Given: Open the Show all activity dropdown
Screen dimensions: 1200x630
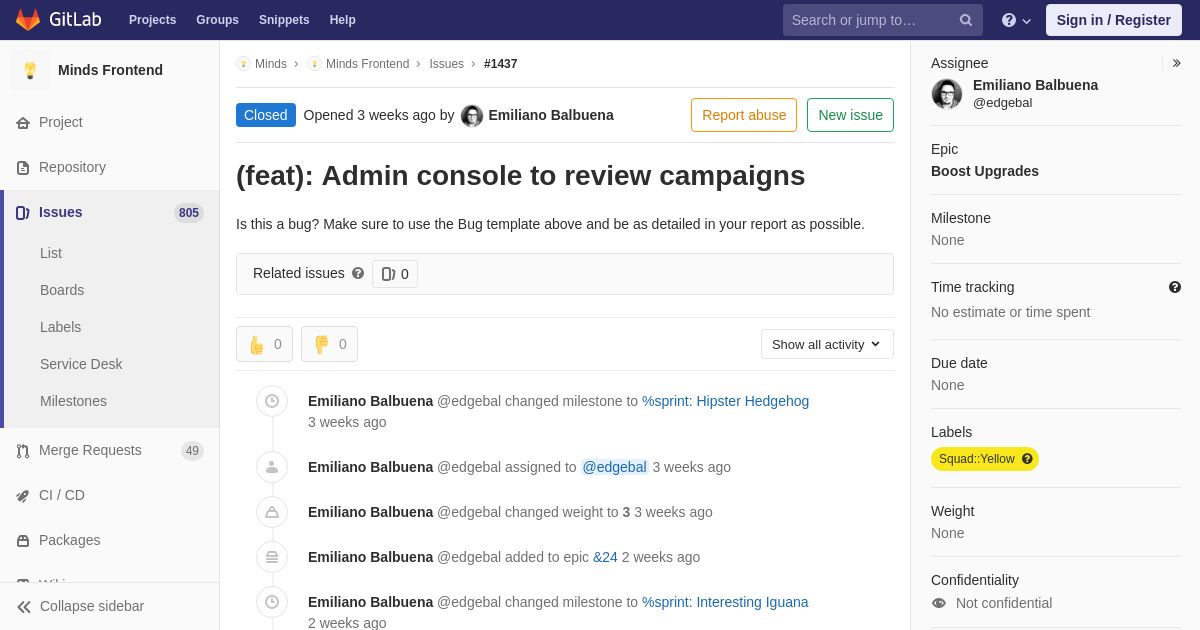Looking at the screenshot, I should (x=827, y=344).
